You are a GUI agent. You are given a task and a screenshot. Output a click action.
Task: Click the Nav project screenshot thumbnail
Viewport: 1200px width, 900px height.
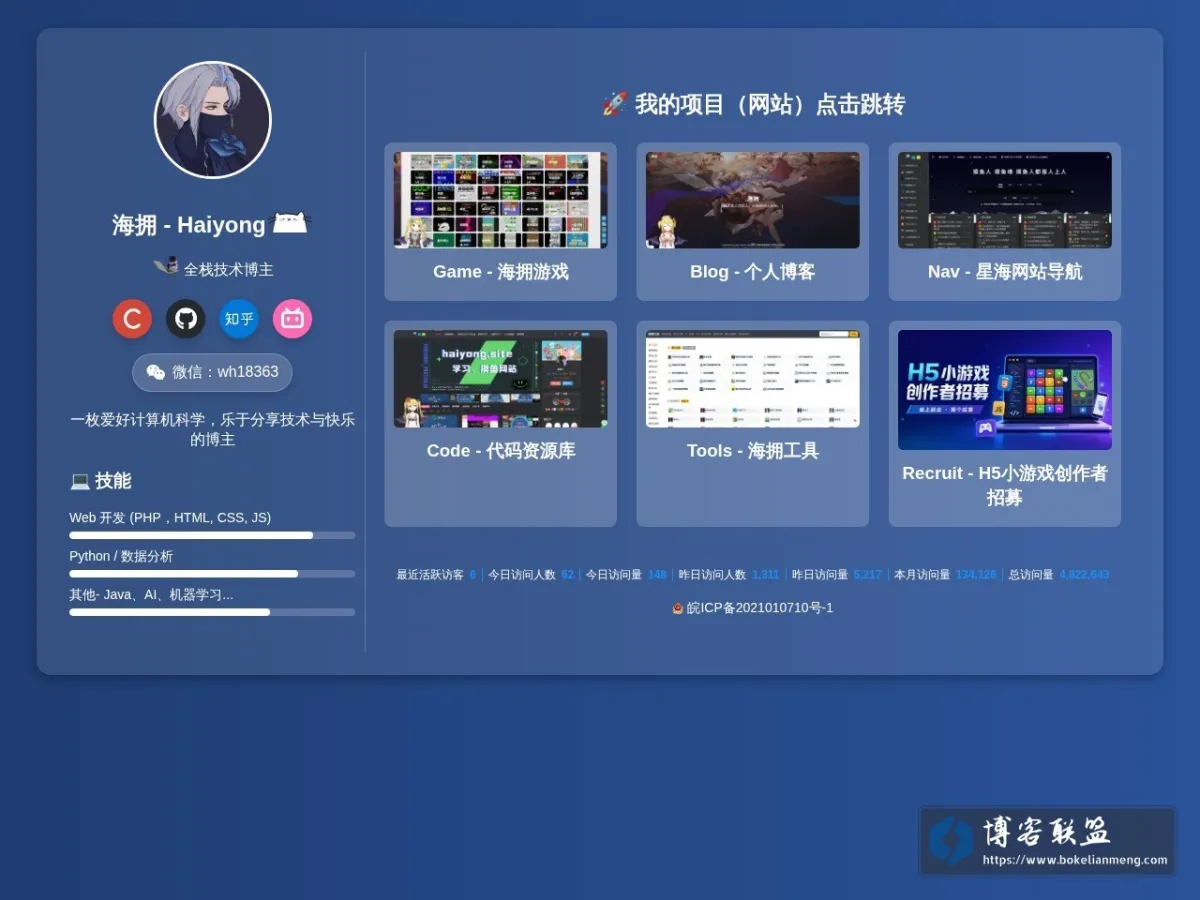coord(1005,200)
